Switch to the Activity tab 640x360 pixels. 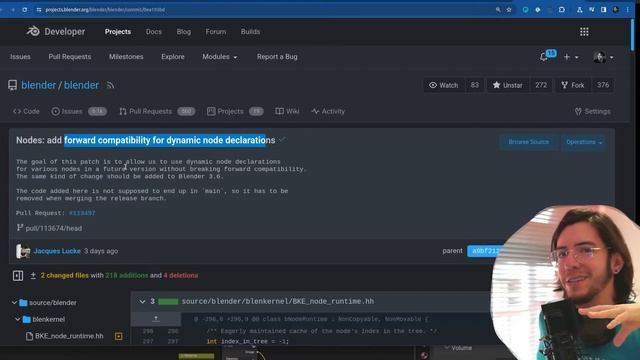(328, 111)
